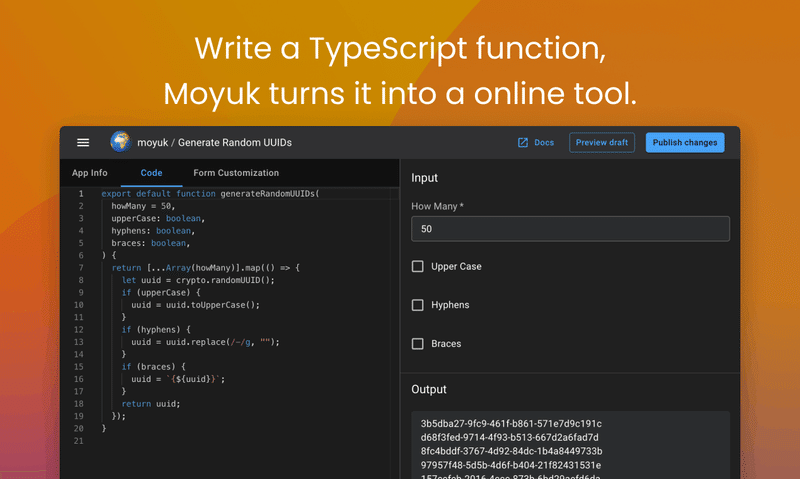Click the output UUID starting with d68f3fed
Viewport: 800px width, 479px height.
[x=510, y=438]
